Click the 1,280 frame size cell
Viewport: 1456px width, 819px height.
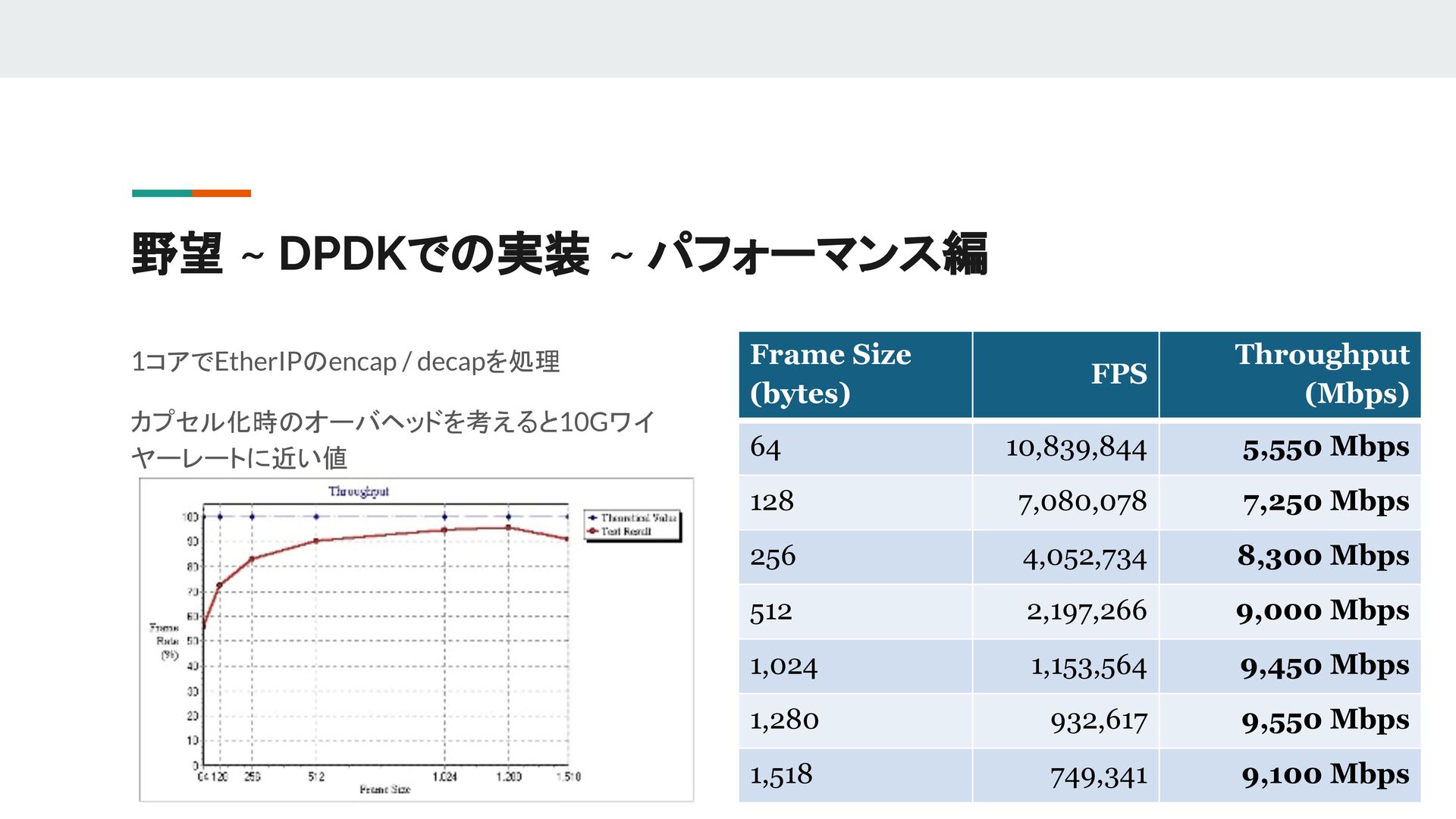784,720
